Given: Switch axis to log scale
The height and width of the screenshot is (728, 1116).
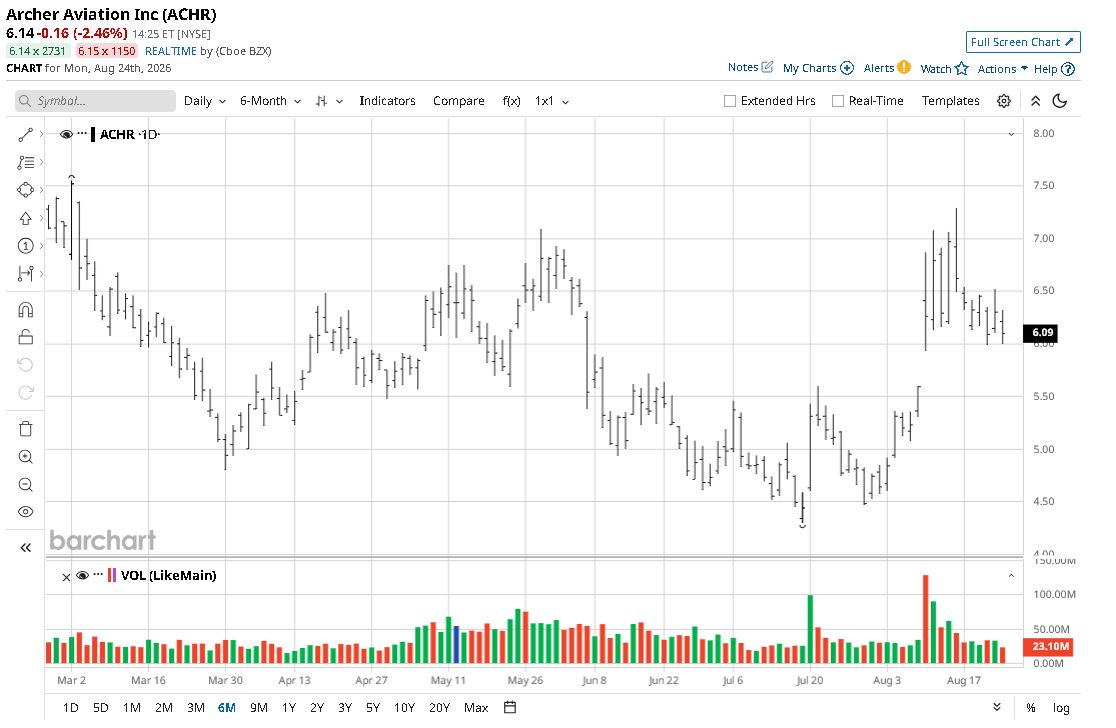Looking at the screenshot, I should 1061,708.
